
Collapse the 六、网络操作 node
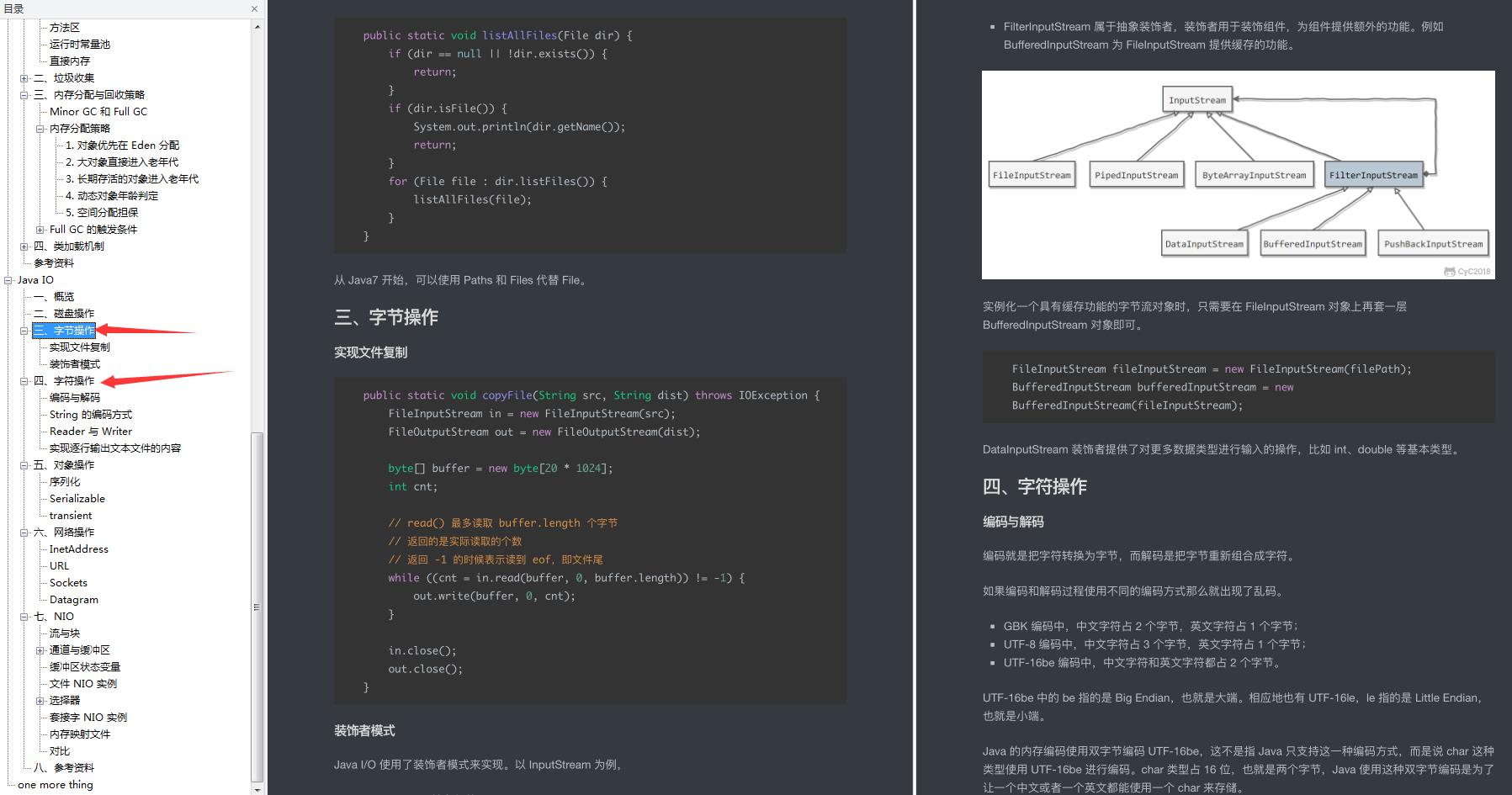24,533
